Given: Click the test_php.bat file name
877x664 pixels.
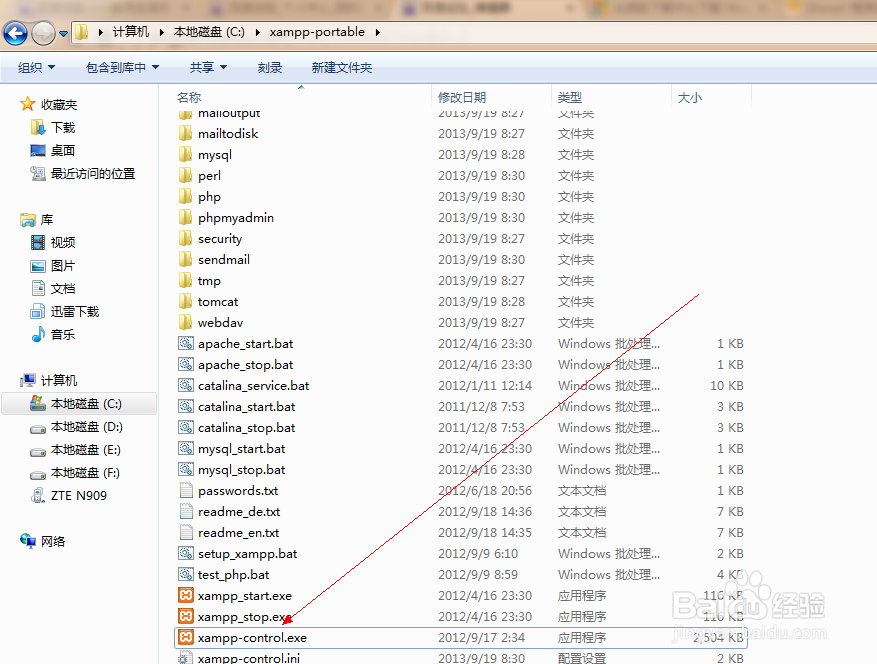Looking at the screenshot, I should click(x=234, y=574).
